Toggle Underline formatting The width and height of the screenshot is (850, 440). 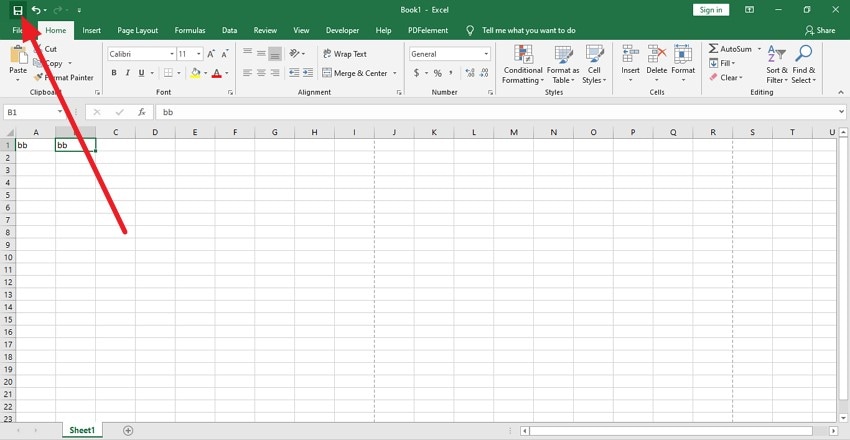[141, 73]
